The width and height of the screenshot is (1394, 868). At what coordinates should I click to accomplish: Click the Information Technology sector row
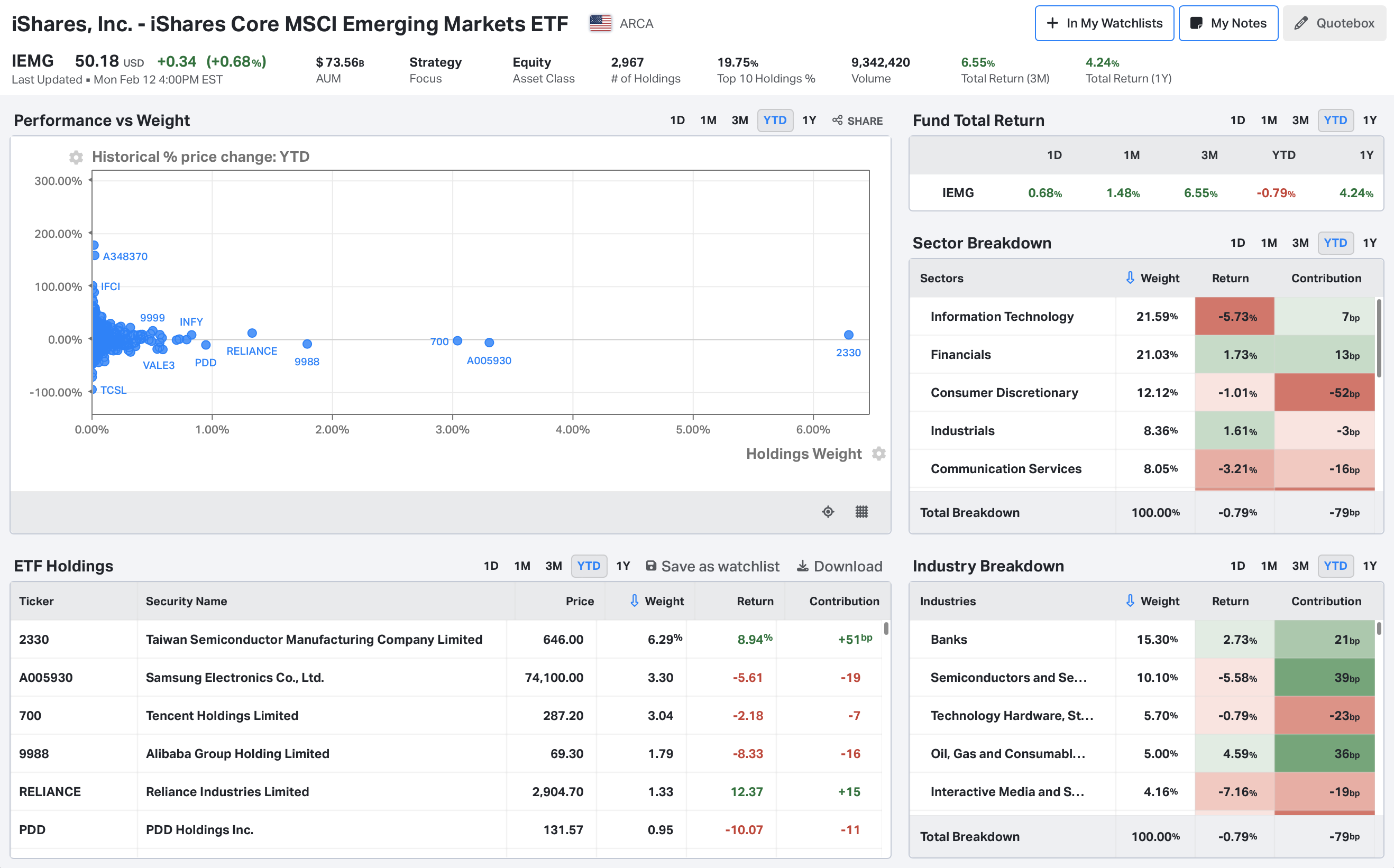(1142, 316)
